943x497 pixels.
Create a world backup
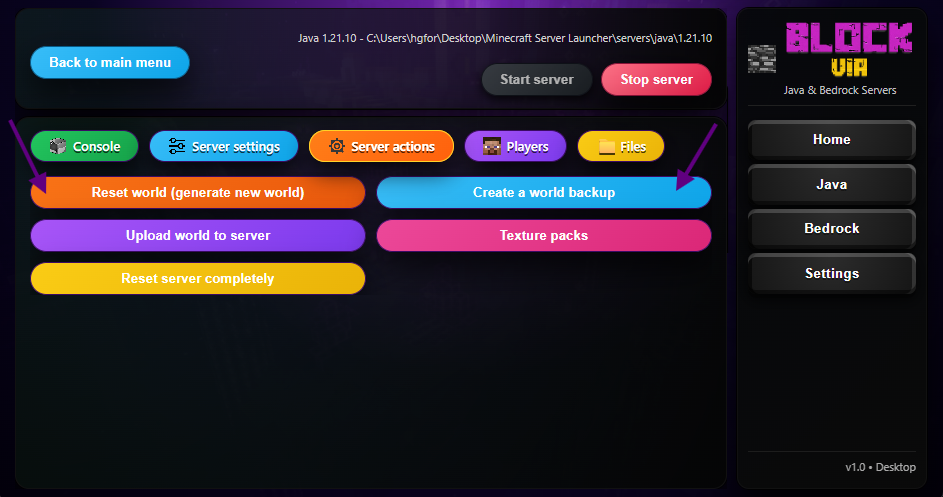click(x=544, y=192)
